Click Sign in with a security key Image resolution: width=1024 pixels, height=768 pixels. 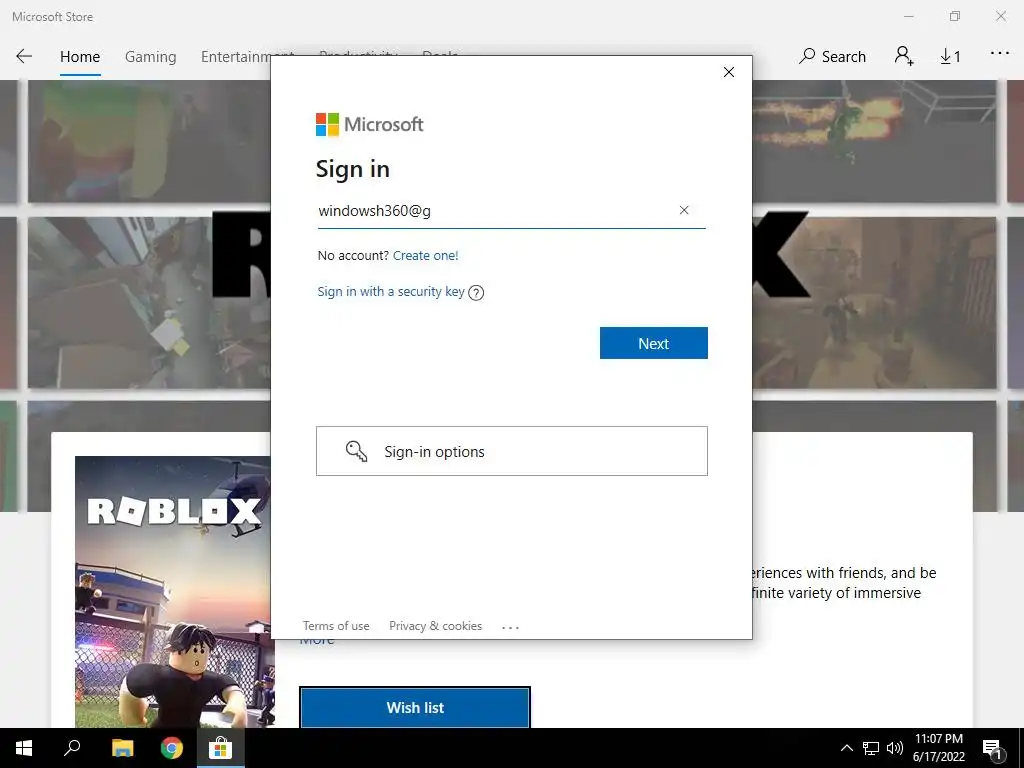pyautogui.click(x=391, y=291)
